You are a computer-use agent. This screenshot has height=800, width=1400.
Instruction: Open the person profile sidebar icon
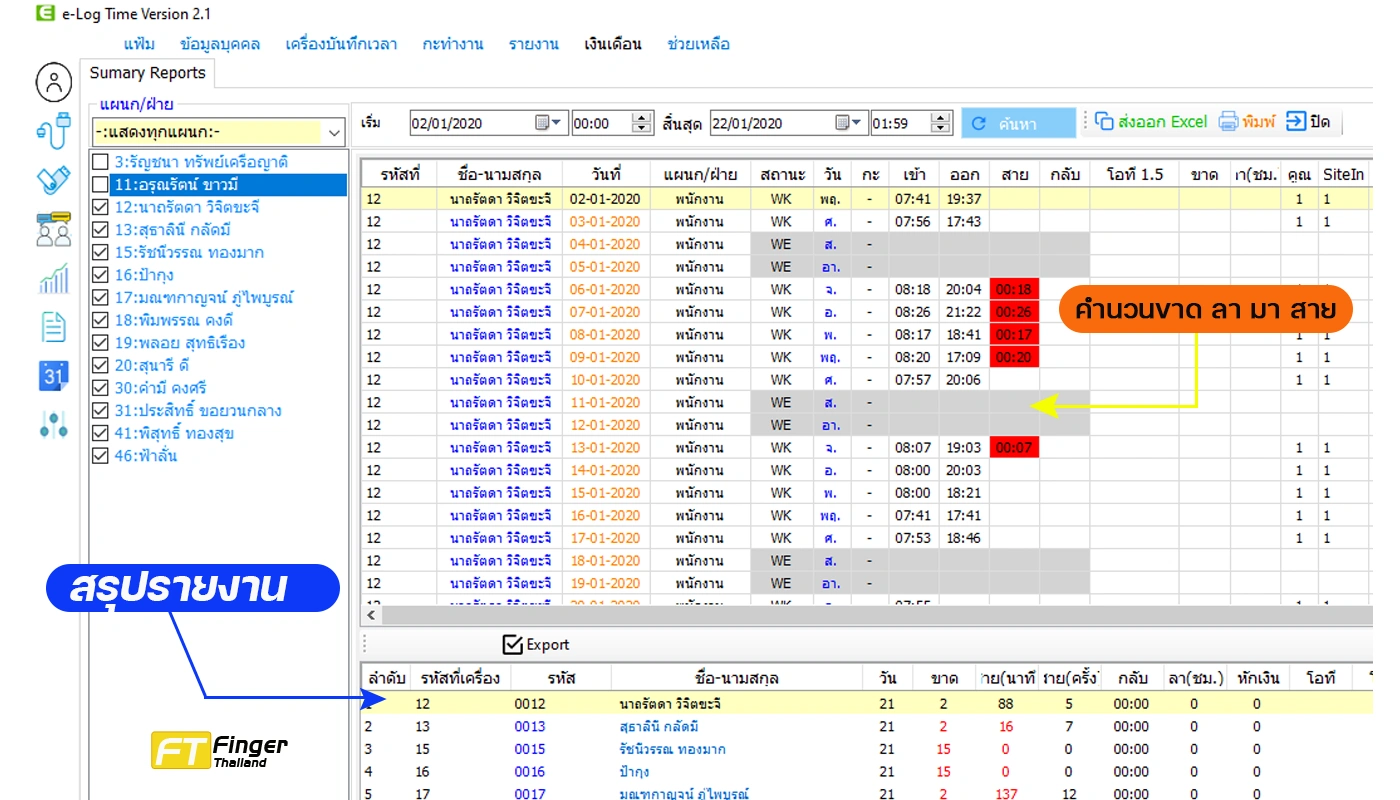tap(54, 82)
